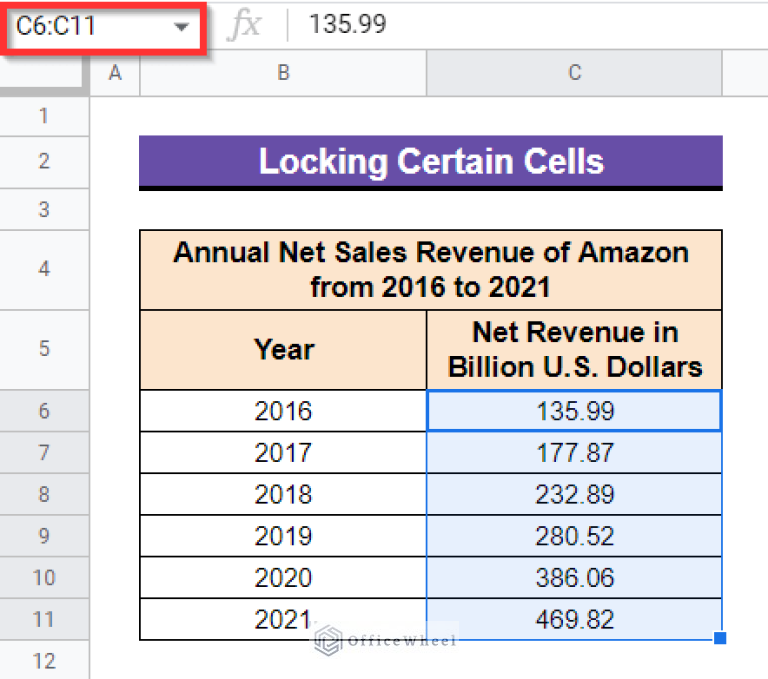The width and height of the screenshot is (768, 679).
Task: Select row 8 header
Action: coord(45,494)
